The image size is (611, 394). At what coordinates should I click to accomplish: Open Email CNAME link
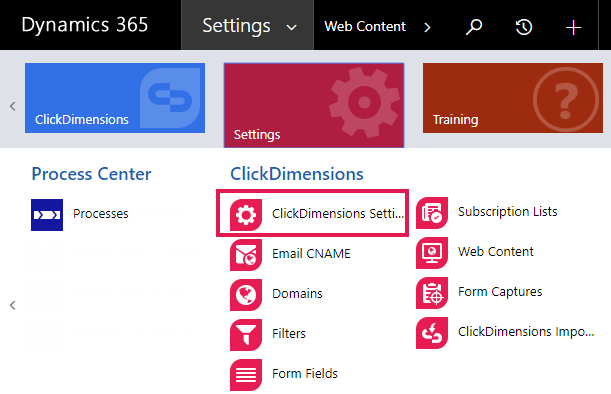(311, 254)
